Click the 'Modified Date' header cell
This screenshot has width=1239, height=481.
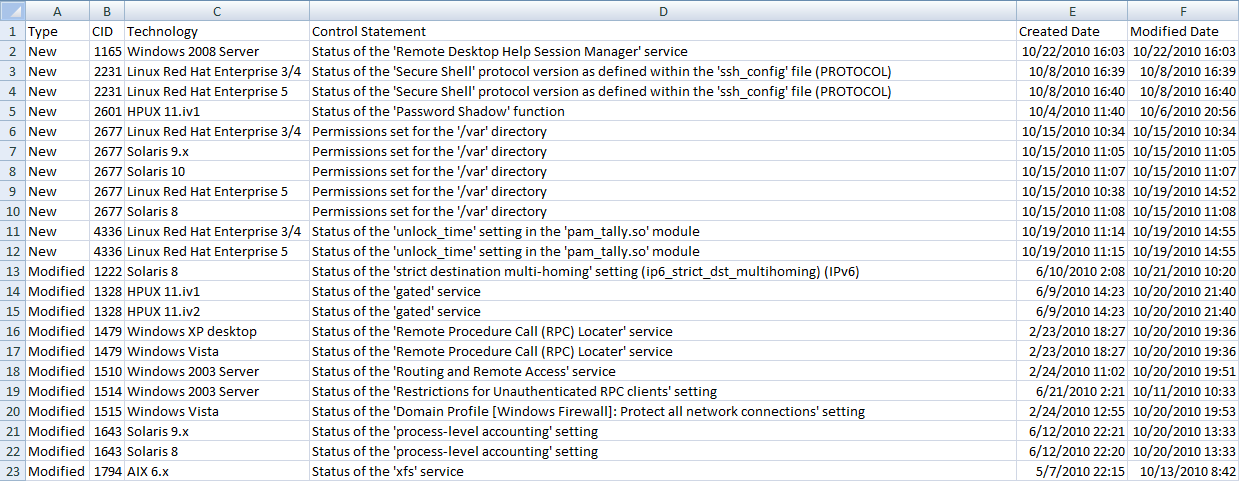click(x=1183, y=31)
